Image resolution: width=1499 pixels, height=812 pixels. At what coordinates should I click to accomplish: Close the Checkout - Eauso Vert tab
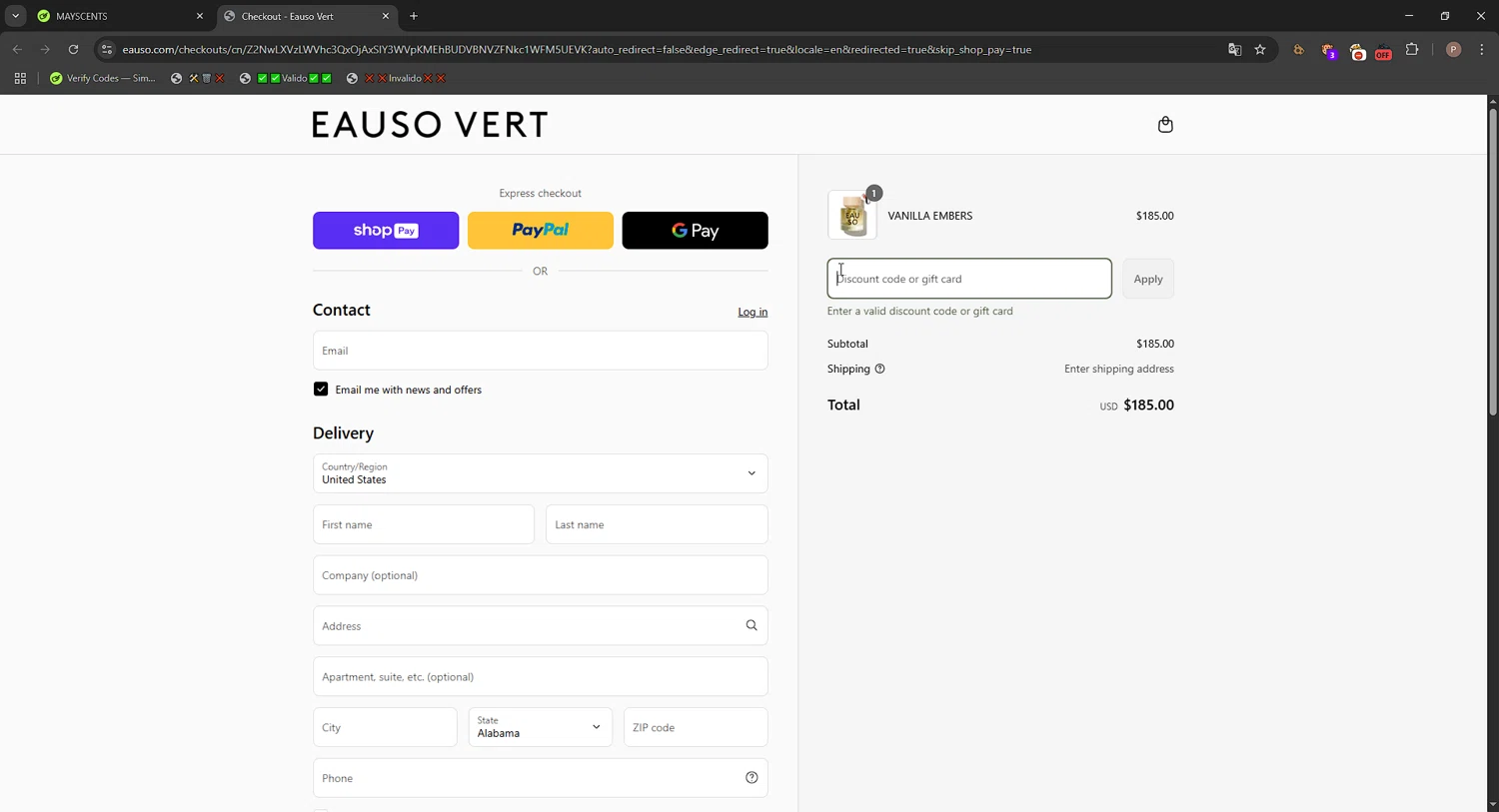click(x=386, y=16)
